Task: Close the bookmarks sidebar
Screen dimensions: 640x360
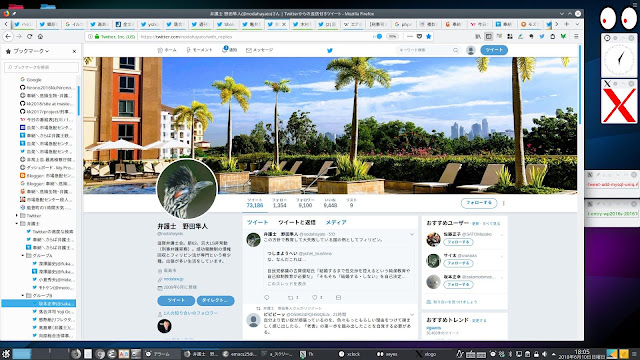Action: coord(74,51)
